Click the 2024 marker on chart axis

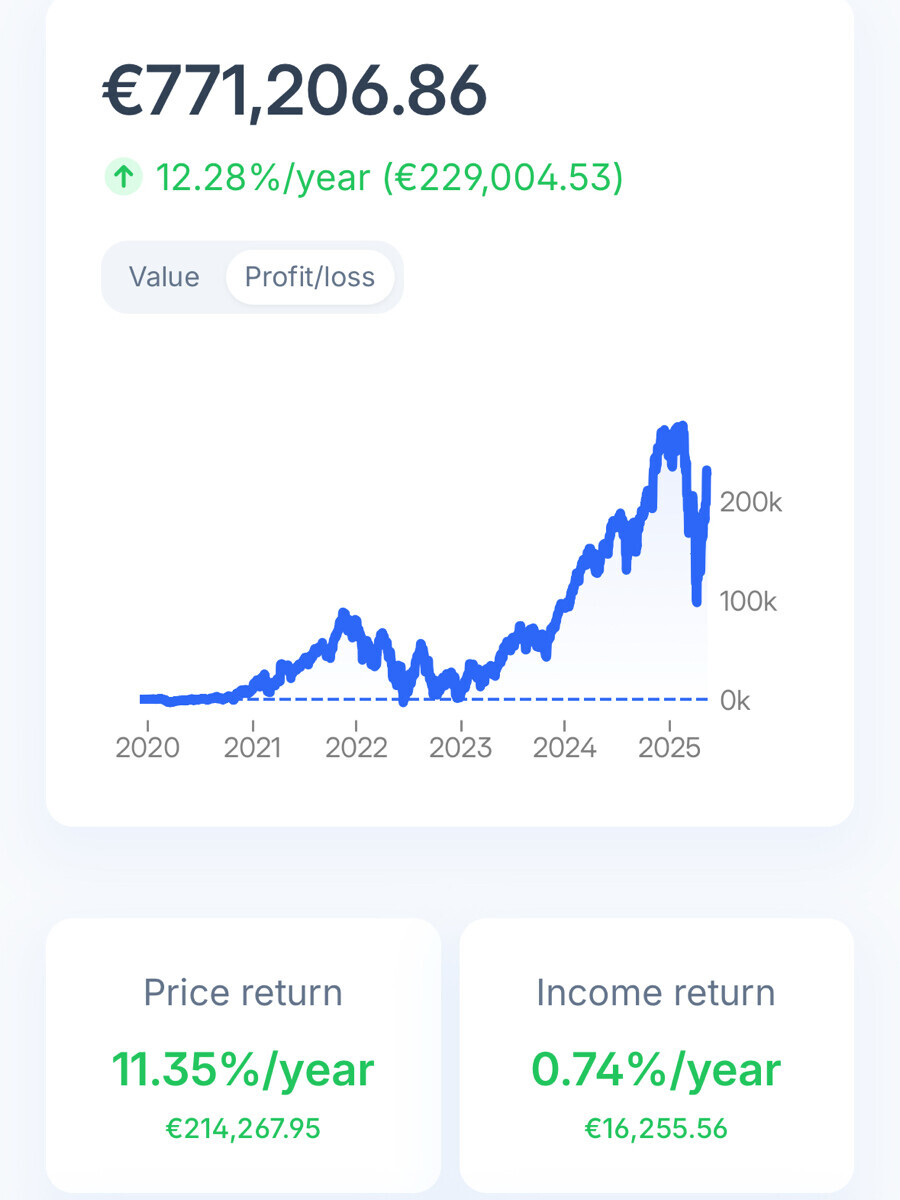click(x=565, y=747)
